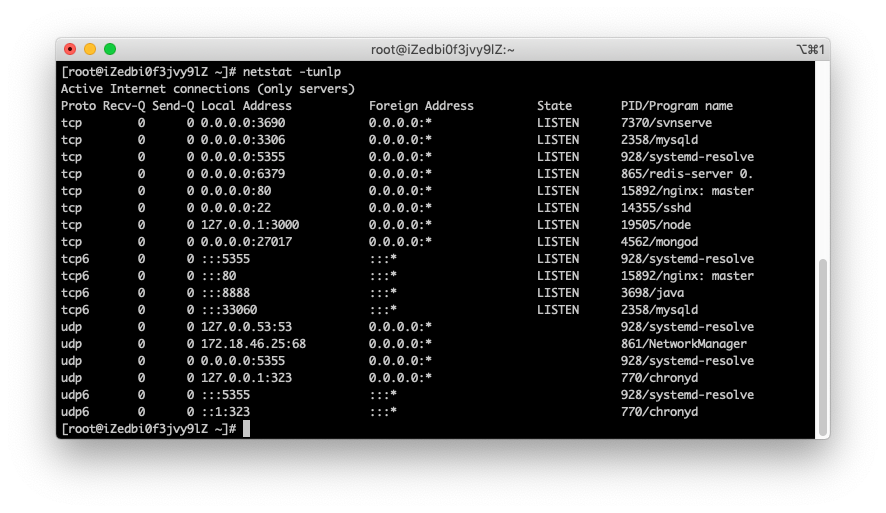Click program name 4562/mongod
Image resolution: width=886 pixels, height=513 pixels.
coord(659,241)
